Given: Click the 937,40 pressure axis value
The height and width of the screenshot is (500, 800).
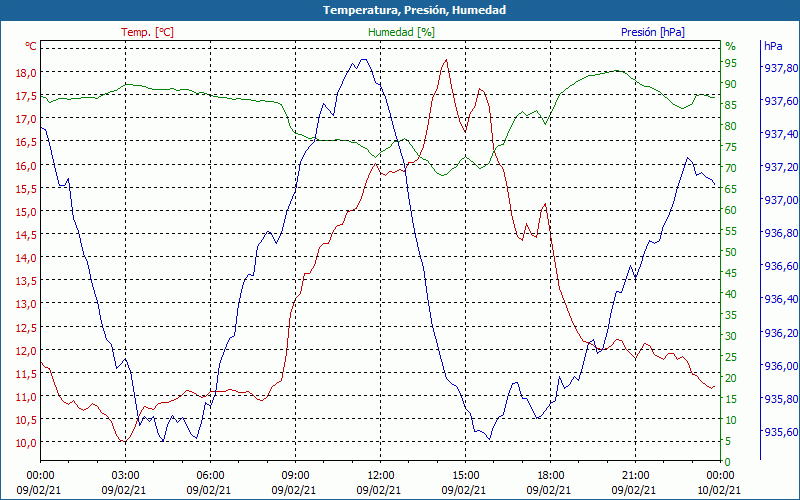Looking at the screenshot, I should pos(781,134).
